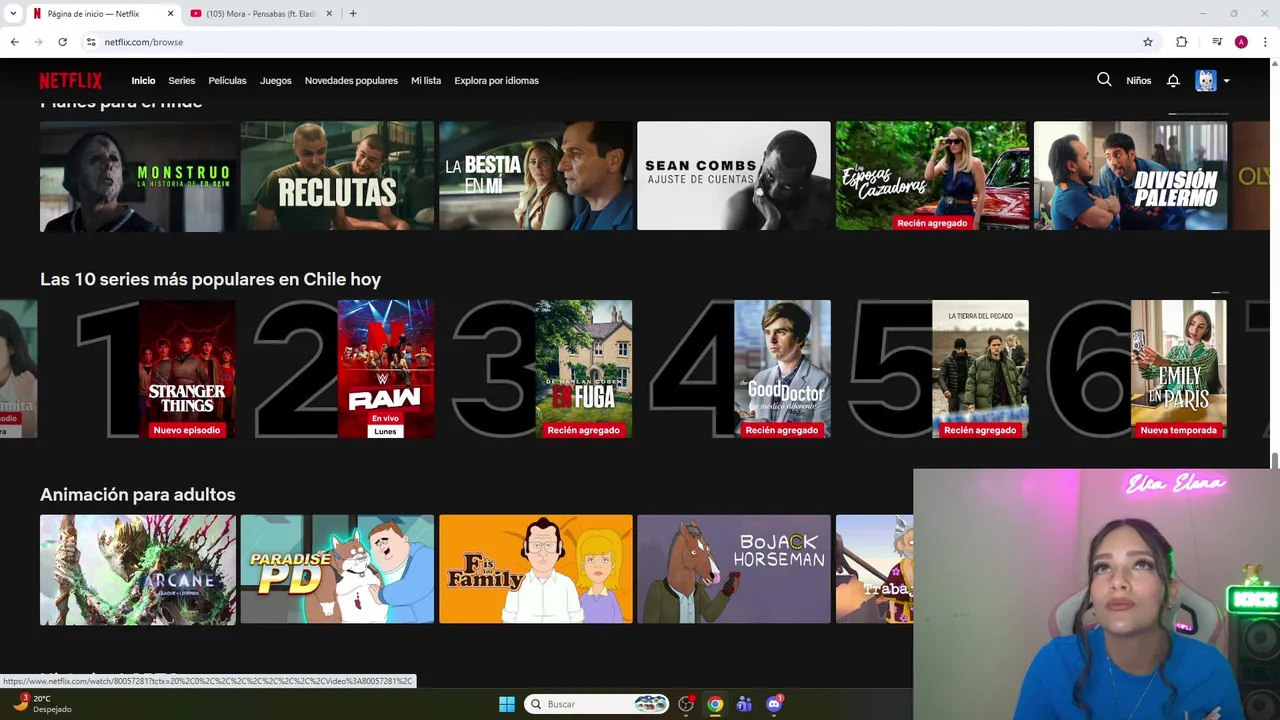Click Las 10 series más populares heading
The width and height of the screenshot is (1280, 720).
[x=210, y=279]
